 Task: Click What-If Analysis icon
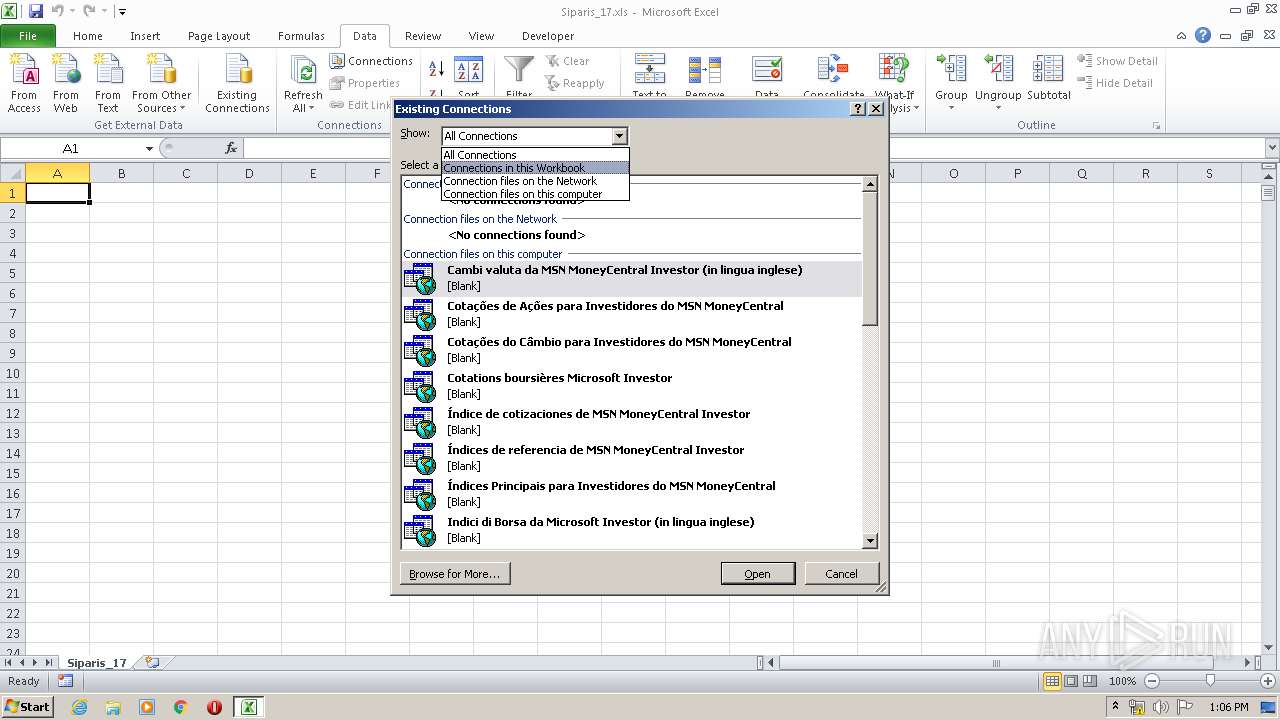(x=894, y=70)
